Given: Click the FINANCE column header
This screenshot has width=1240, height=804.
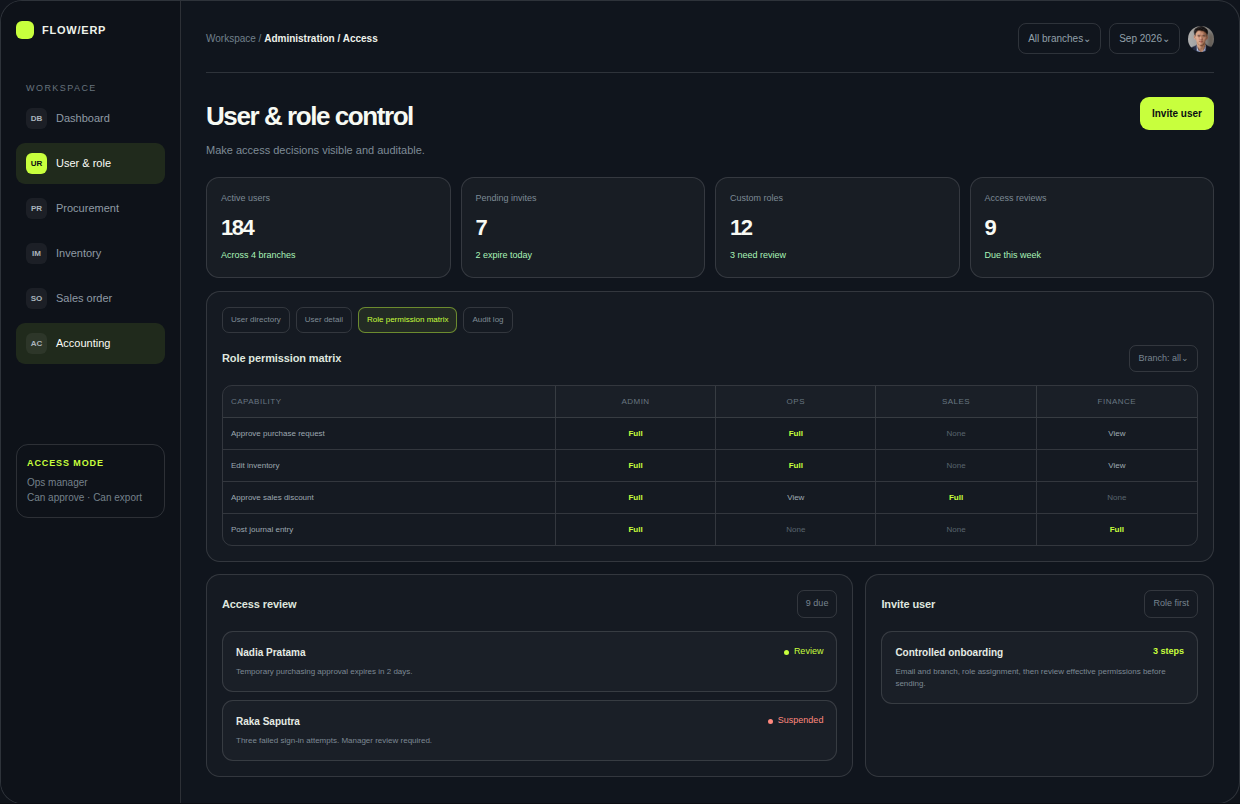Looking at the screenshot, I should tap(1117, 401).
